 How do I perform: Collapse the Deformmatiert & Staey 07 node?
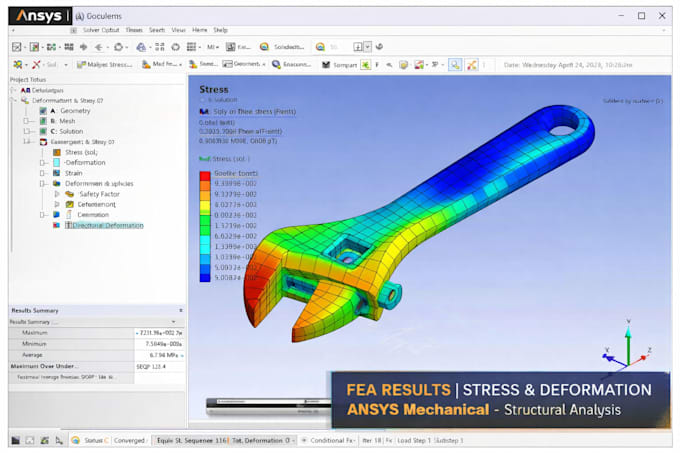click(x=14, y=101)
